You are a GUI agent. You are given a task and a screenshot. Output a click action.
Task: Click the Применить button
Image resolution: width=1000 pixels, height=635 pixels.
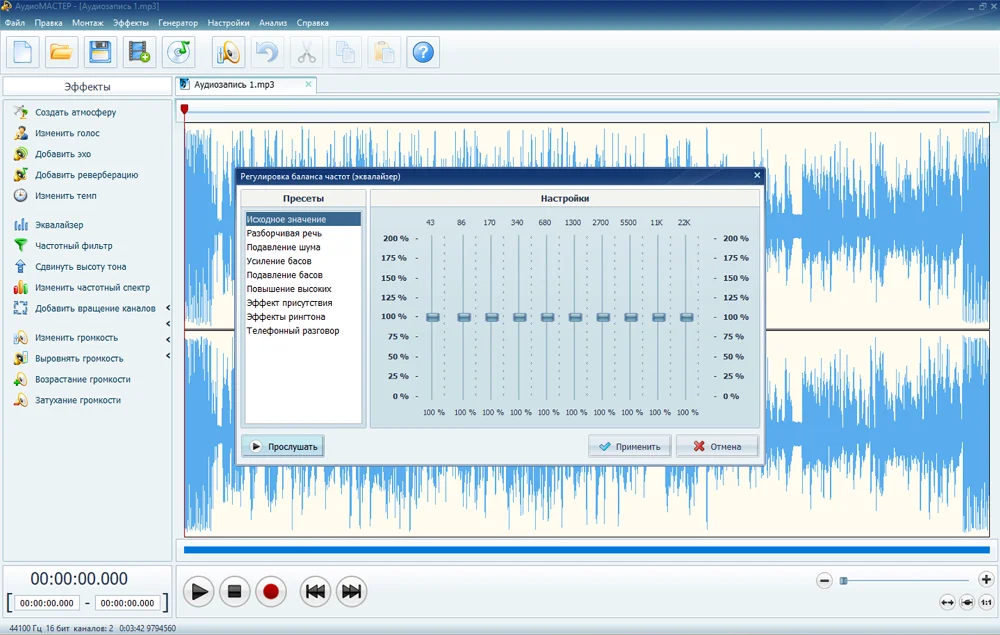click(629, 447)
